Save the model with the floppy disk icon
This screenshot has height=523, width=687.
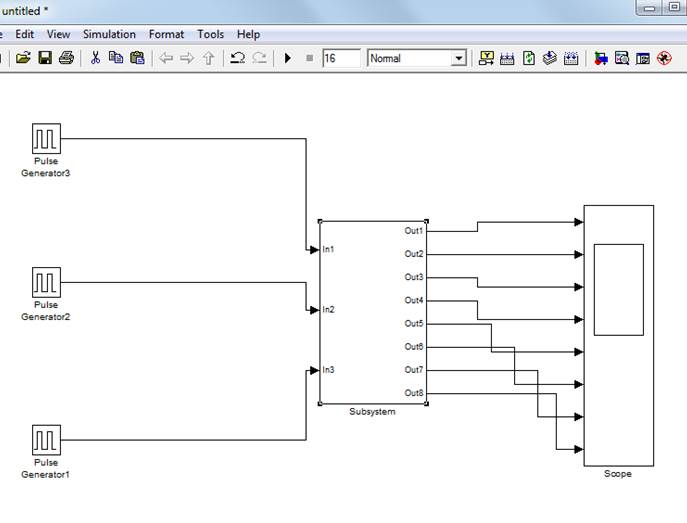[x=45, y=58]
